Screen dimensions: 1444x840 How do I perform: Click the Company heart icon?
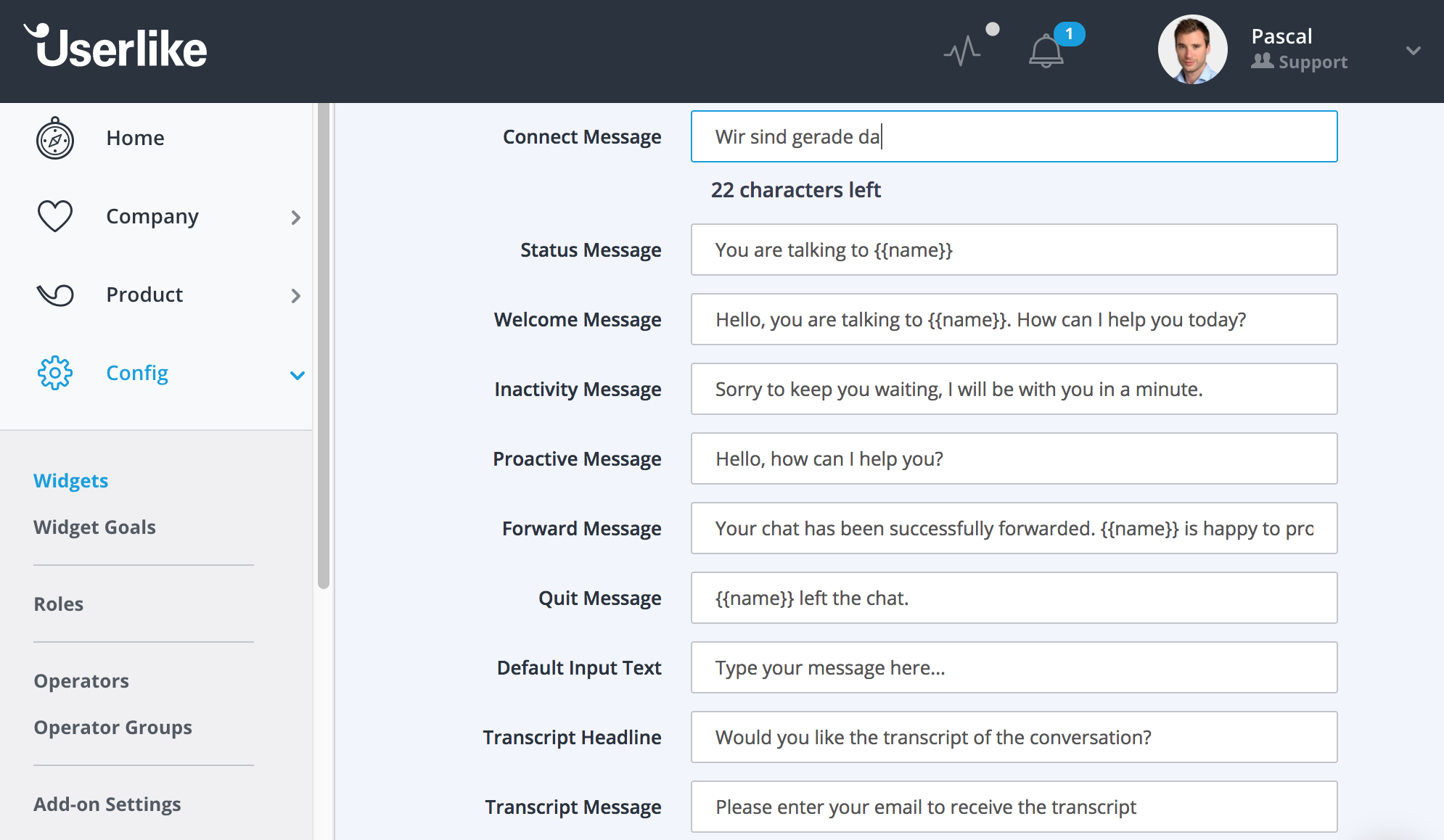pyautogui.click(x=55, y=216)
